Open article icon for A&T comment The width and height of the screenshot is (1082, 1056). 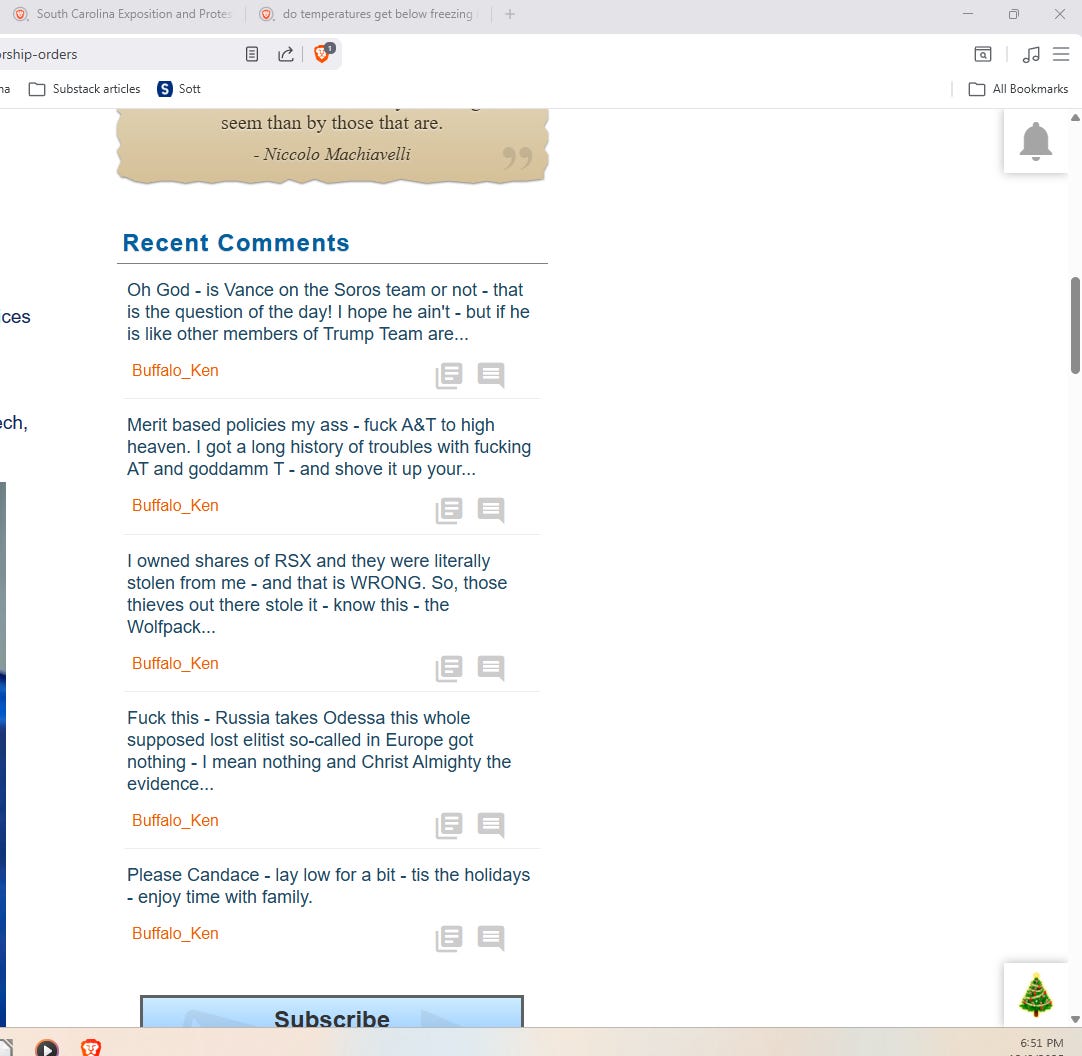[449, 511]
